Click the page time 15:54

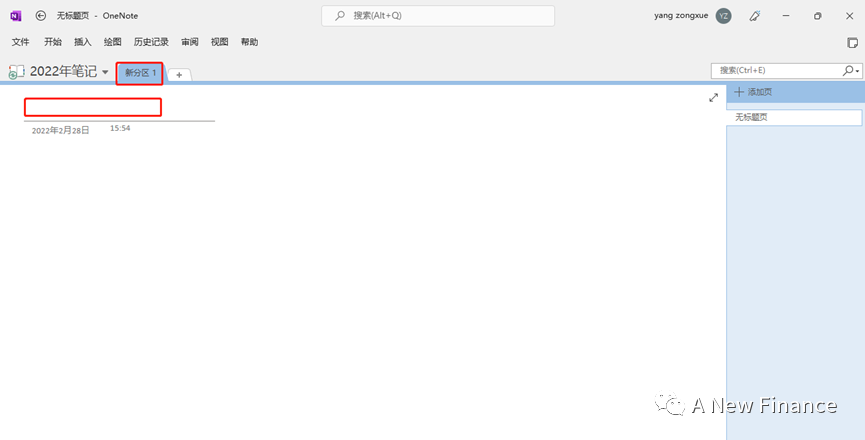point(120,128)
